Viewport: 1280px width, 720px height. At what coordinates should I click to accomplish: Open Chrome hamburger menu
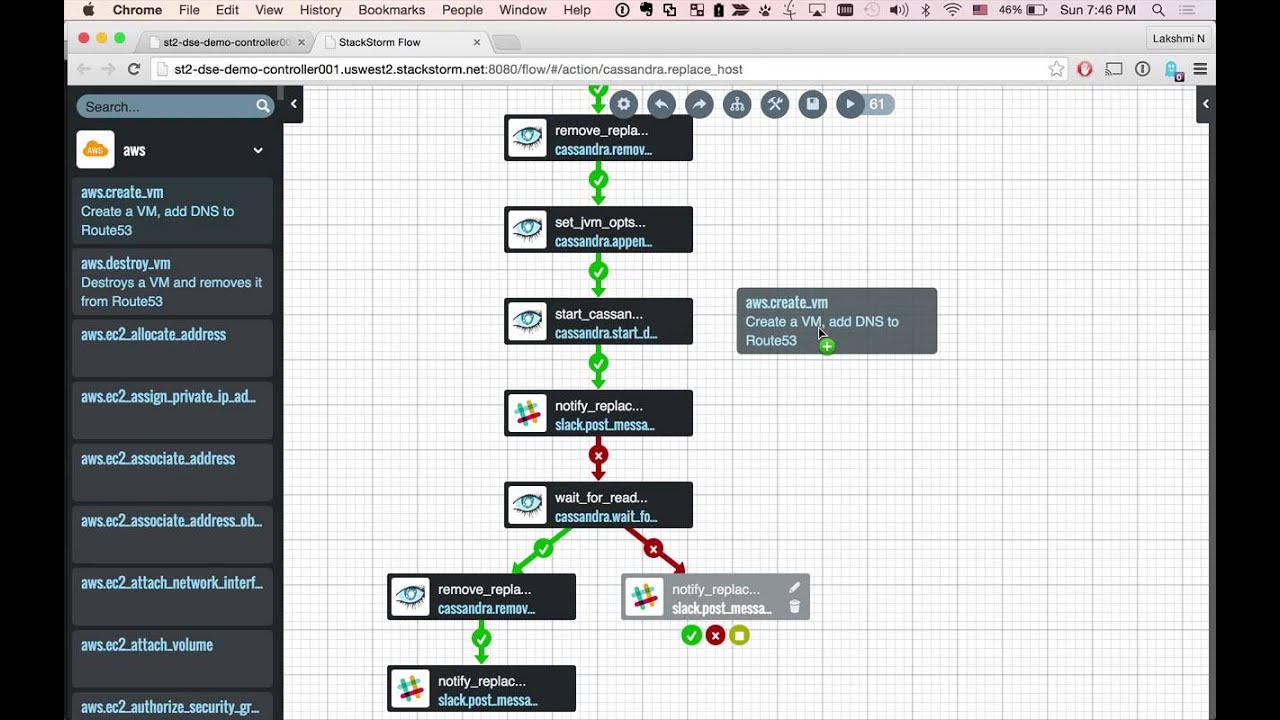[x=1200, y=69]
